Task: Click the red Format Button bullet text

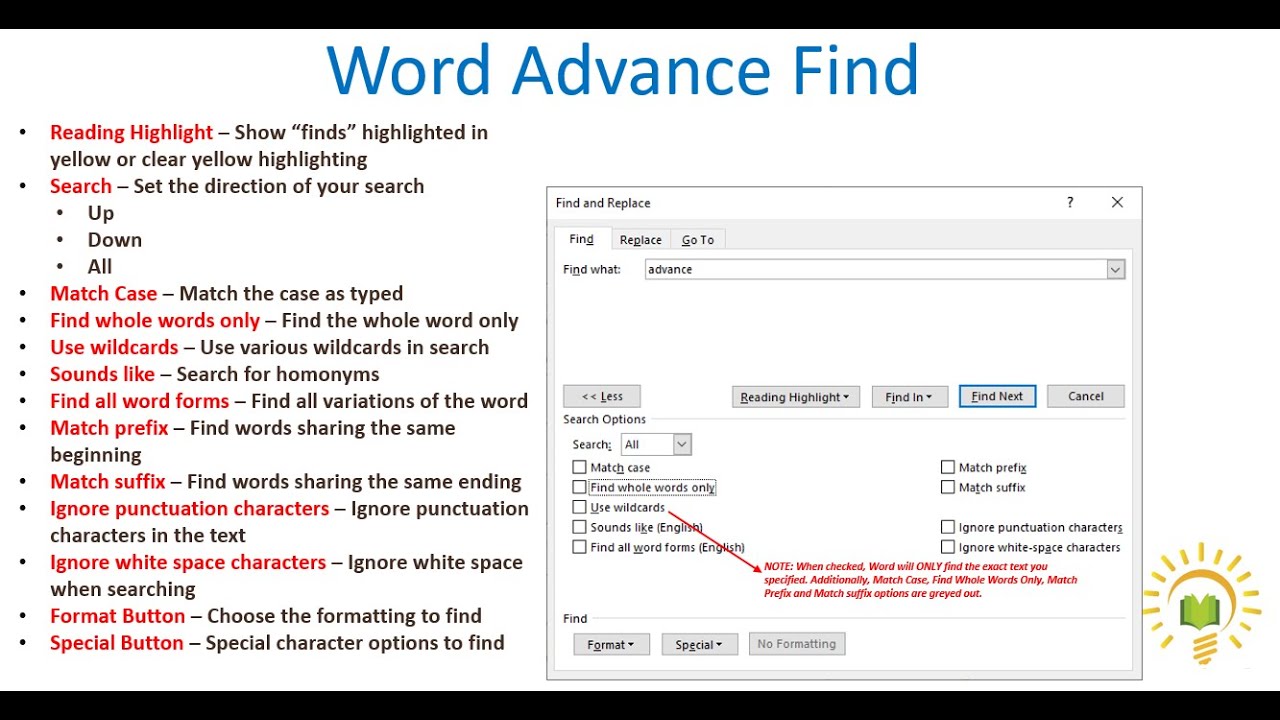Action: tap(118, 616)
